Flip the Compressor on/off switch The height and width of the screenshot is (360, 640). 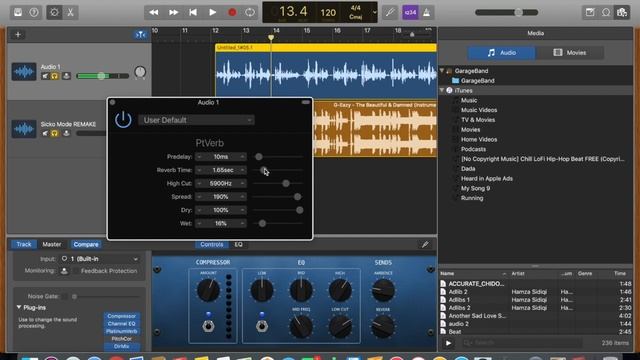[208, 326]
